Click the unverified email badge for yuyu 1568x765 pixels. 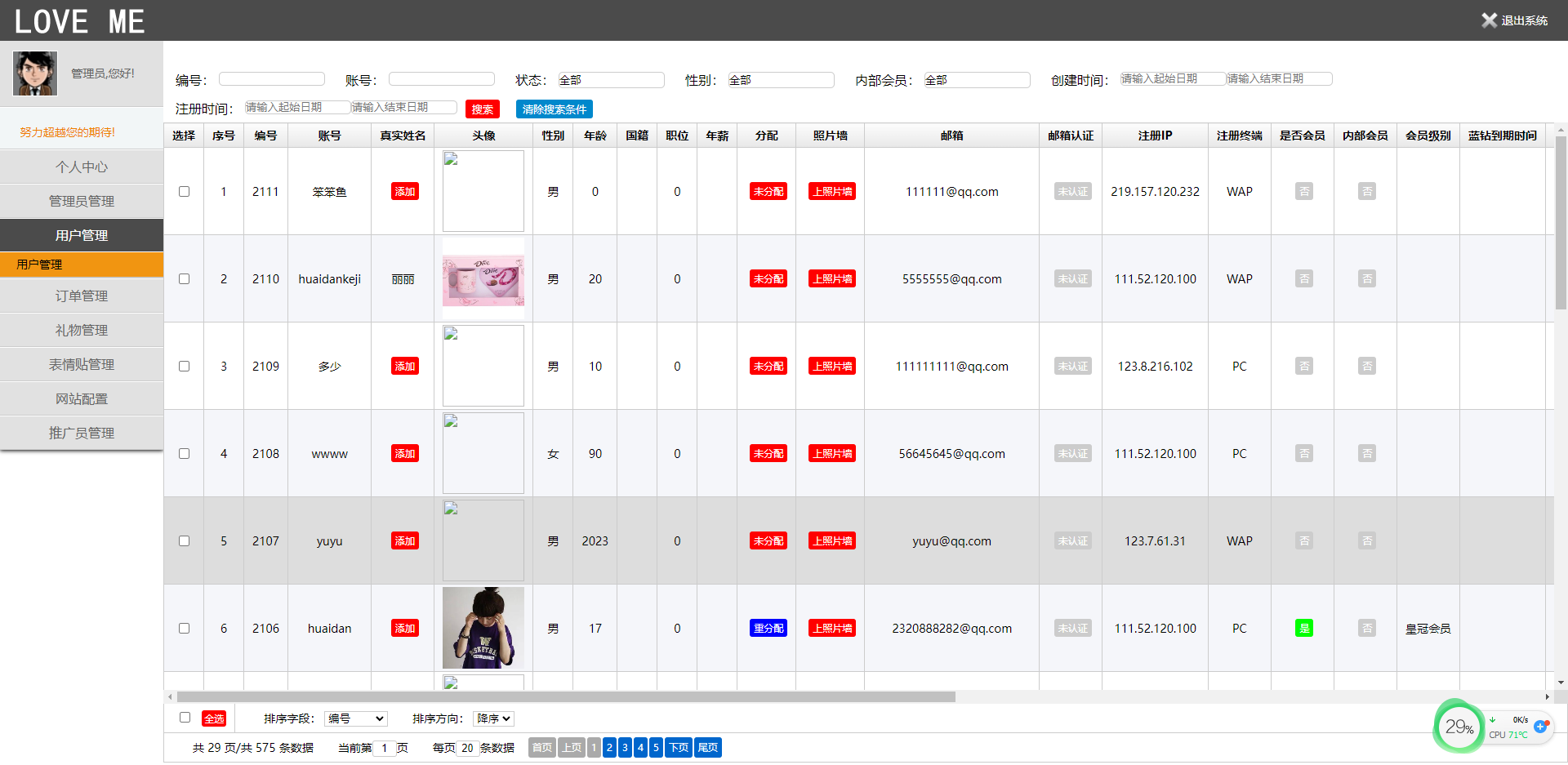click(1071, 540)
